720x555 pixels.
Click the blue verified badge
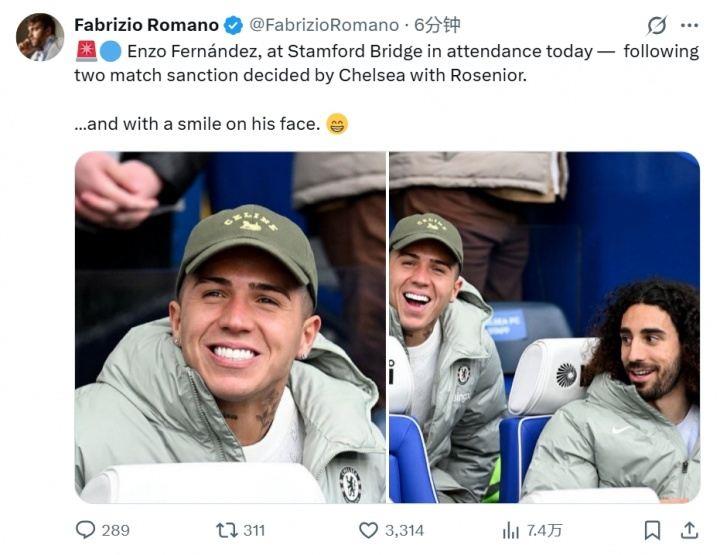(233, 25)
